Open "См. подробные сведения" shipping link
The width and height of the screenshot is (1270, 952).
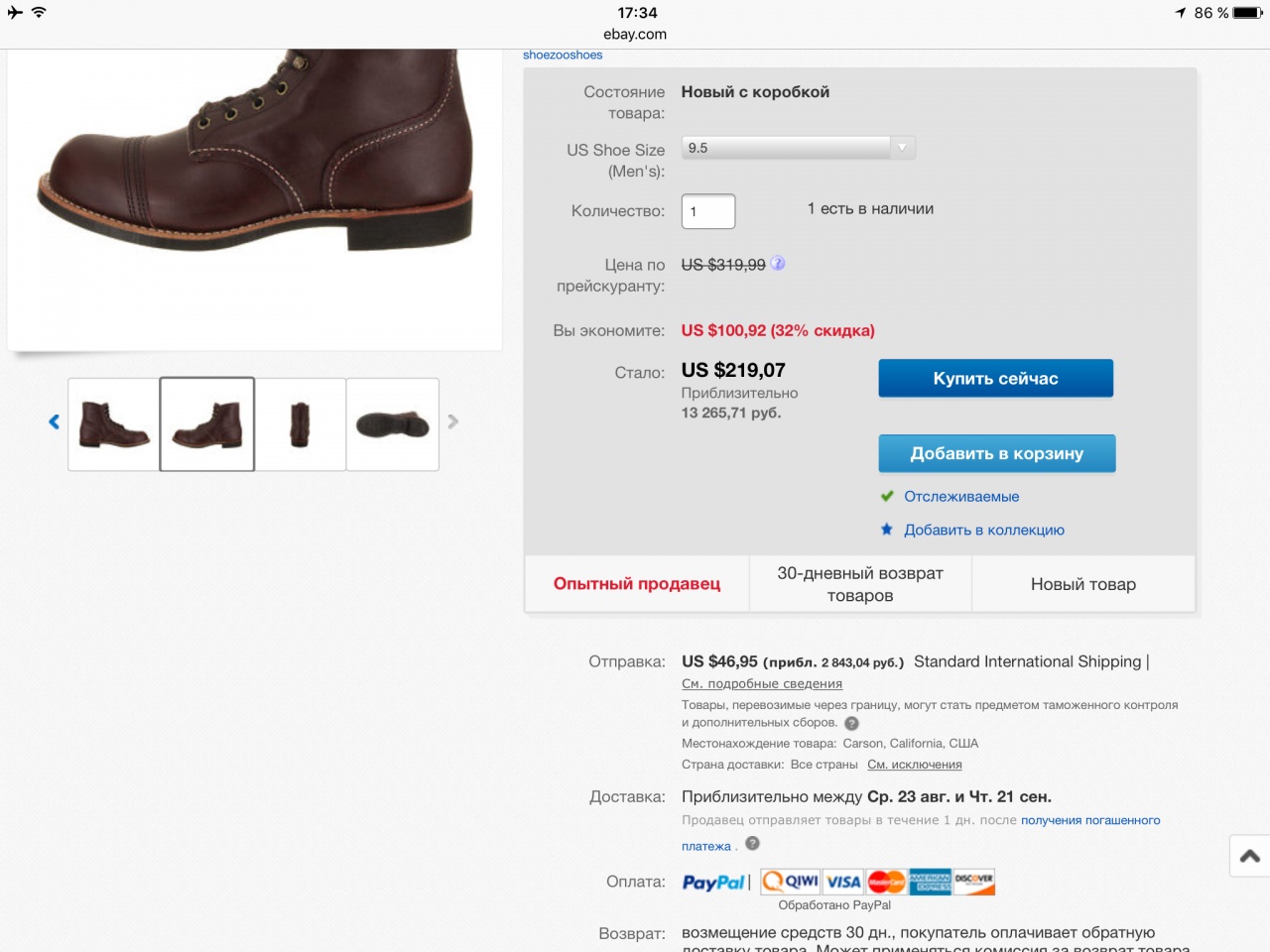(x=762, y=684)
